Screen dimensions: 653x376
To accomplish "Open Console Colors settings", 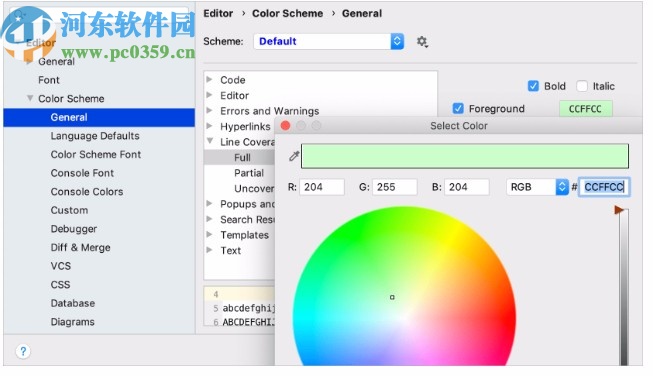I will point(87,192).
